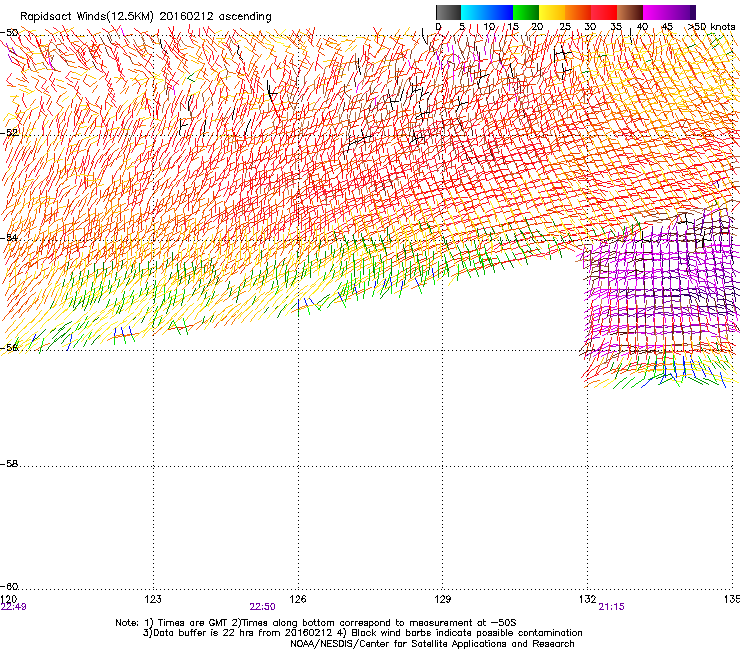
Task: Click the -60 latitude axis label
Action: 9,586
